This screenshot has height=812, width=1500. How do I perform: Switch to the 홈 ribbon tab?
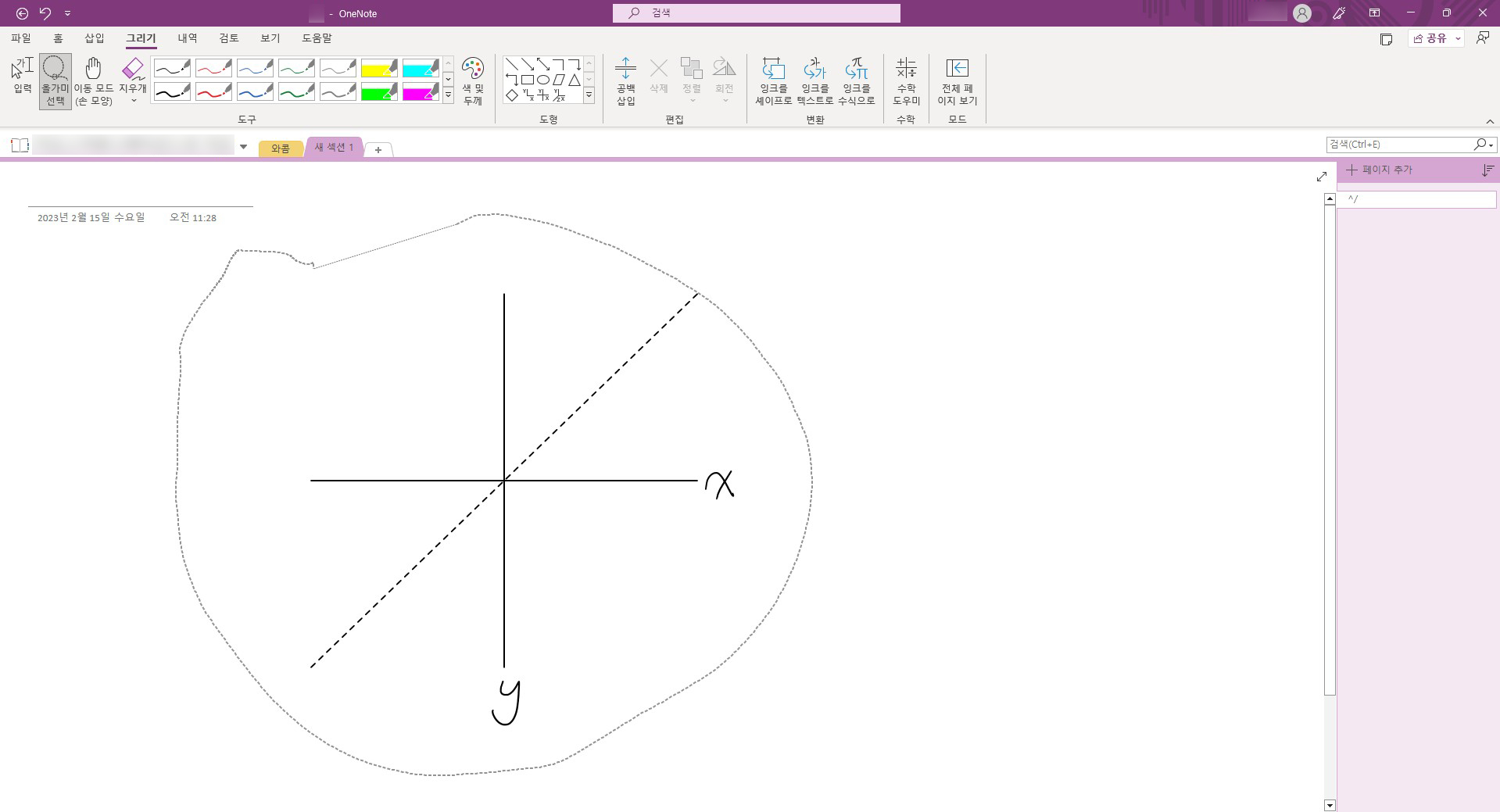pos(58,38)
